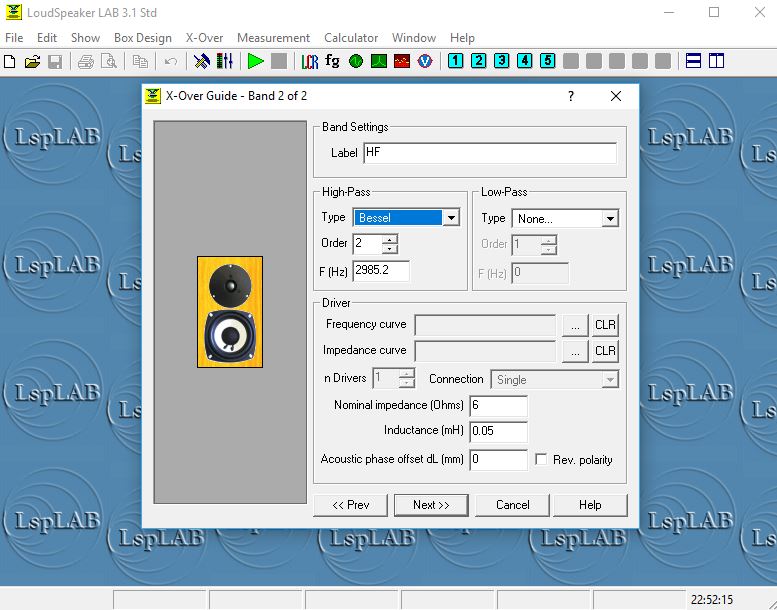Select cyan numbered button 3
Viewport: 777px width, 610px height.
pos(501,61)
